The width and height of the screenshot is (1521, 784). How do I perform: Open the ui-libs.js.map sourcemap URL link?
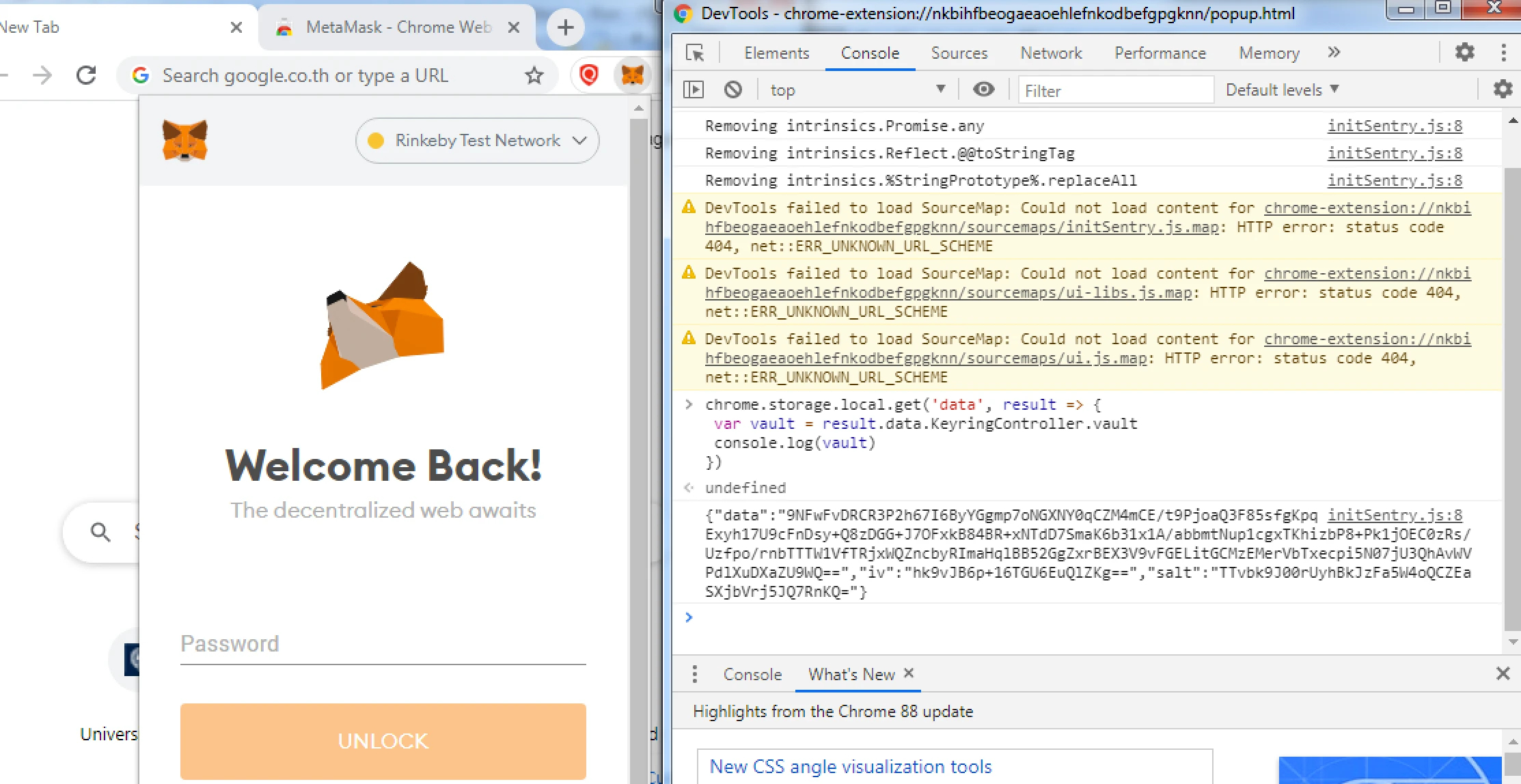pyautogui.click(x=948, y=292)
